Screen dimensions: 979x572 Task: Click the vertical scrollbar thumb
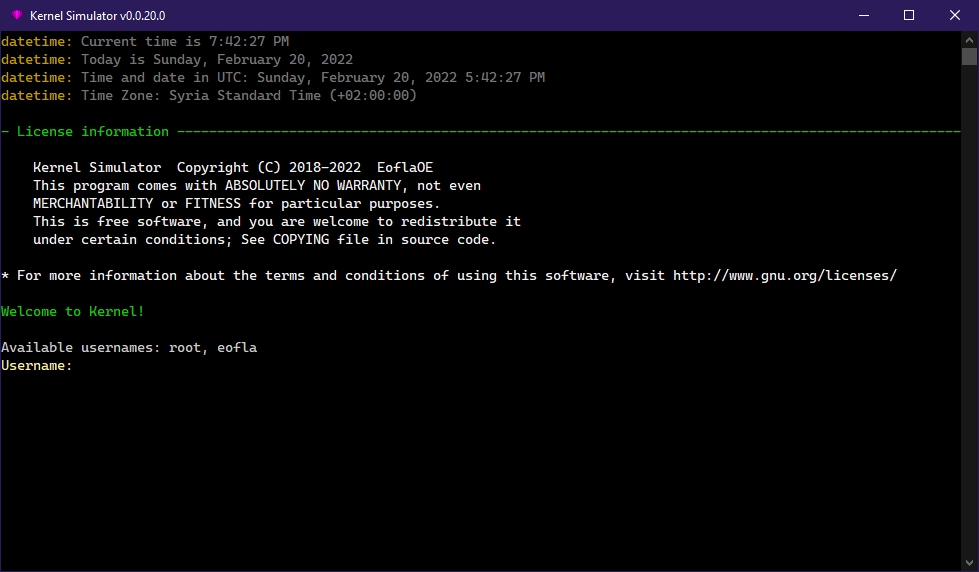pyautogui.click(x=969, y=56)
